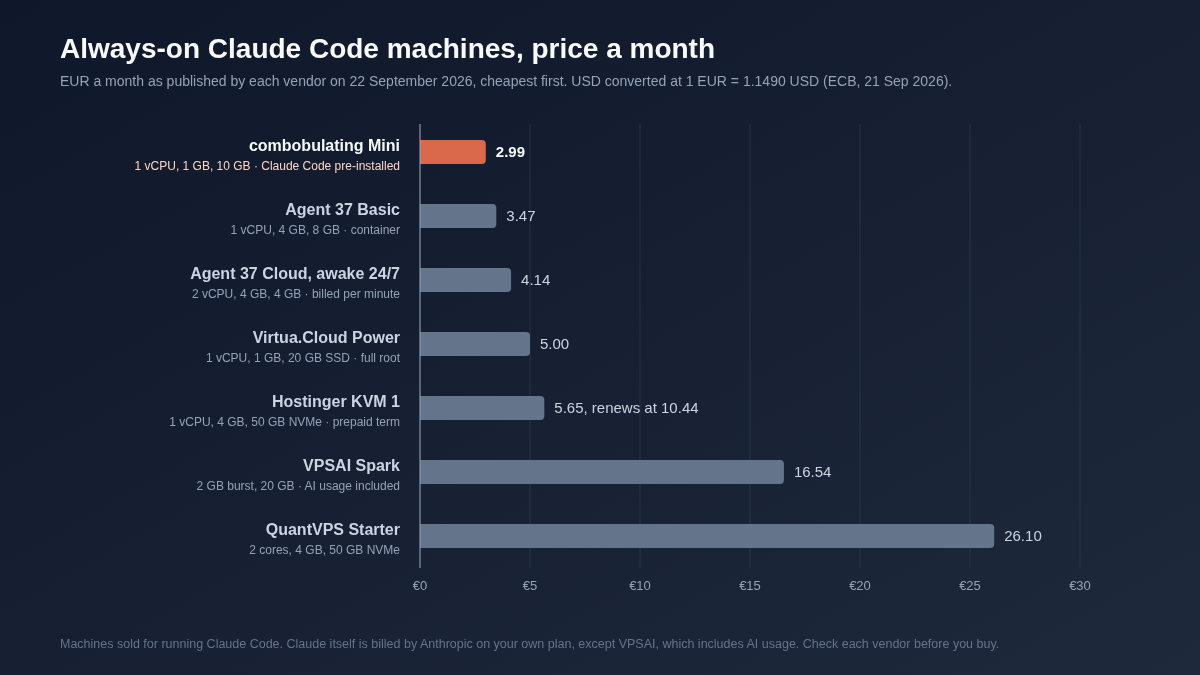Screen dimensions: 1200x675
Task: Click the Hostinger KVM 1 bar
Action: (482, 408)
